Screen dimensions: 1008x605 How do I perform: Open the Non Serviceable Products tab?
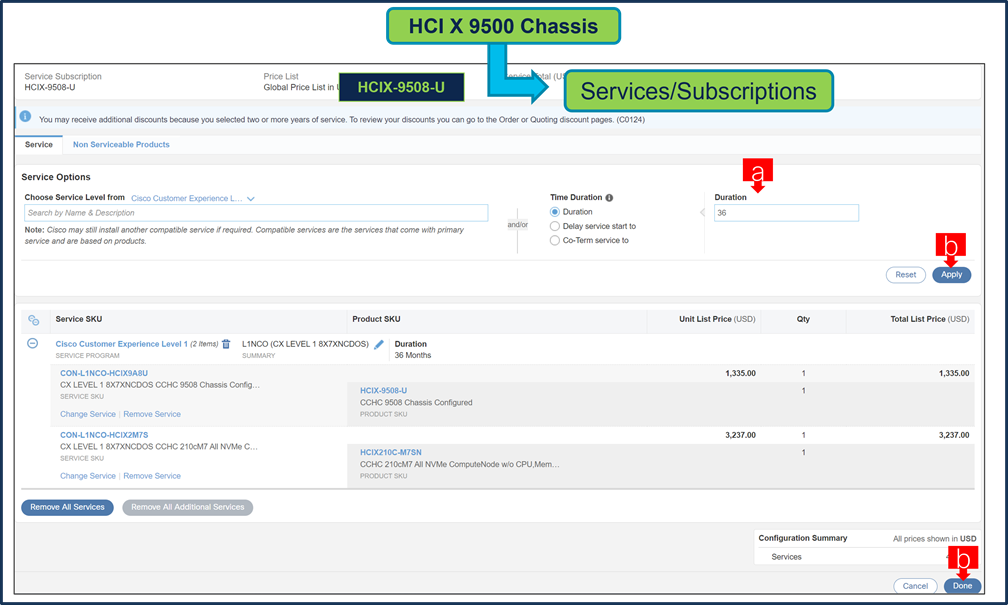(121, 145)
